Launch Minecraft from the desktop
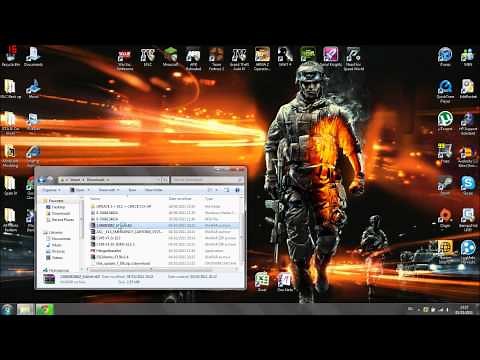The height and width of the screenshot is (360, 480). click(x=170, y=57)
